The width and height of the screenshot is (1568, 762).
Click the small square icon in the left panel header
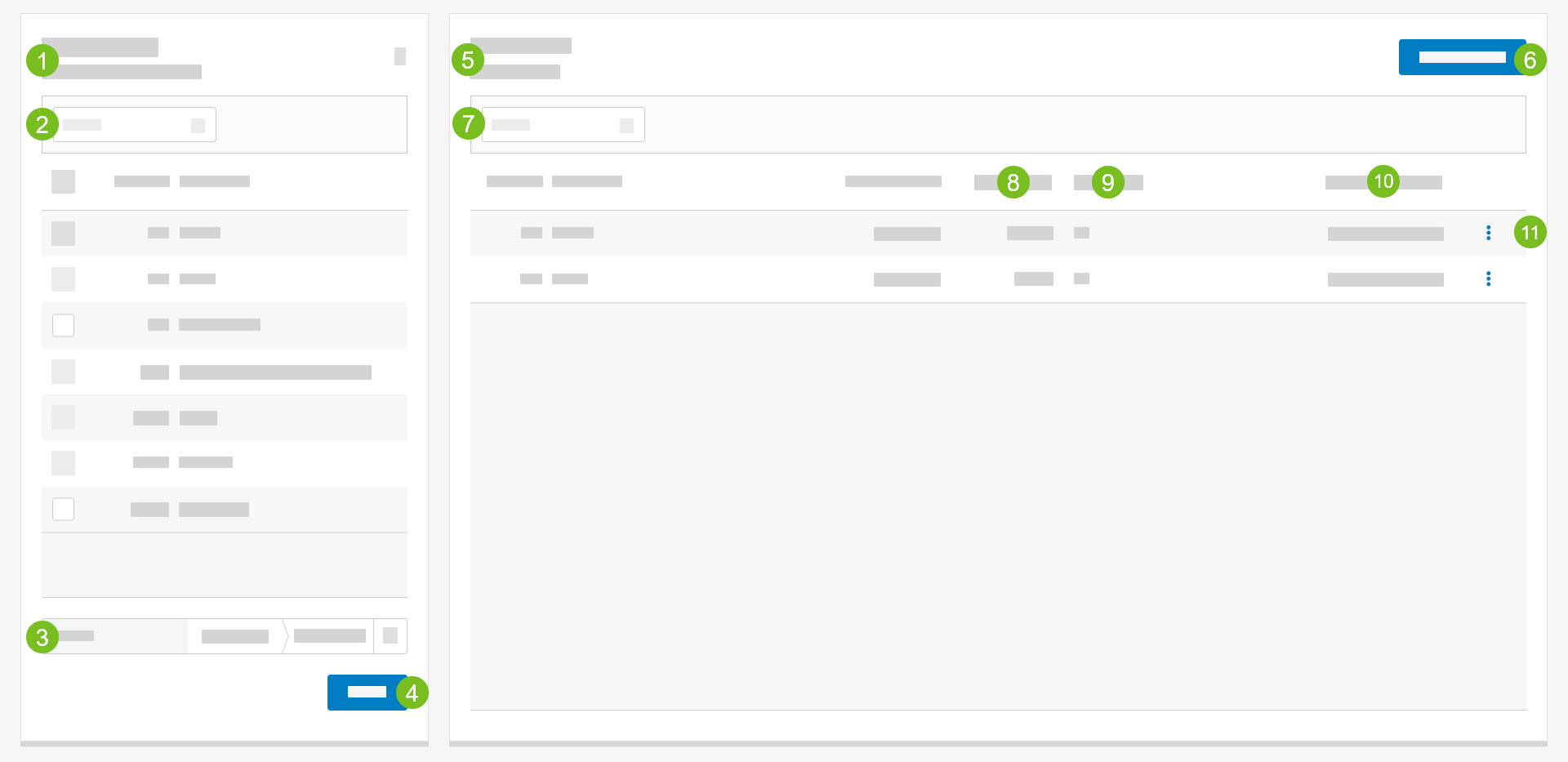pos(399,56)
